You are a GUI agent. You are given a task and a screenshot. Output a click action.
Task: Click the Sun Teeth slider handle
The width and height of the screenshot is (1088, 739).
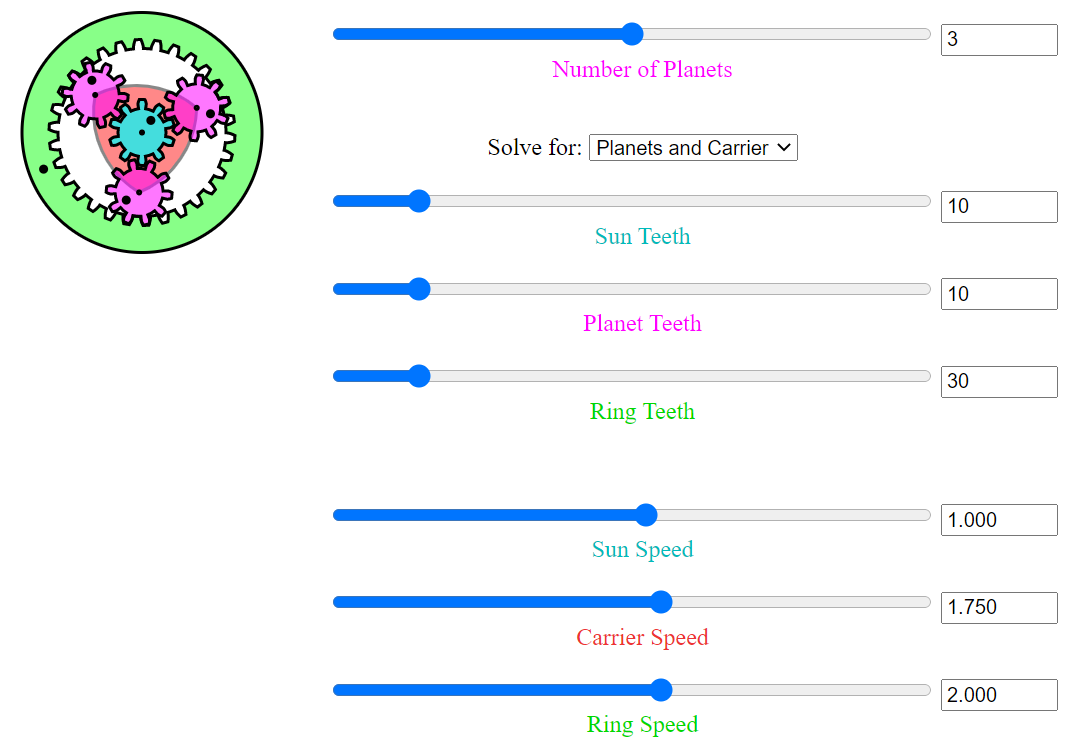pyautogui.click(x=419, y=201)
